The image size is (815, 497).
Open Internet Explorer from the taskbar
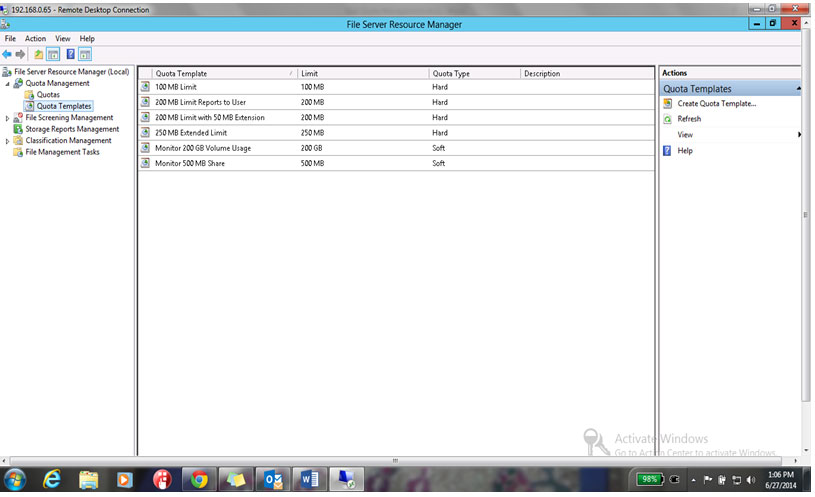point(51,479)
